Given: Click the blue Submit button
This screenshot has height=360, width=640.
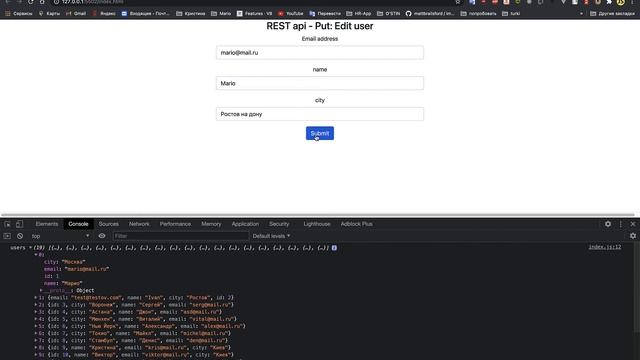Looking at the screenshot, I should click(x=320, y=133).
